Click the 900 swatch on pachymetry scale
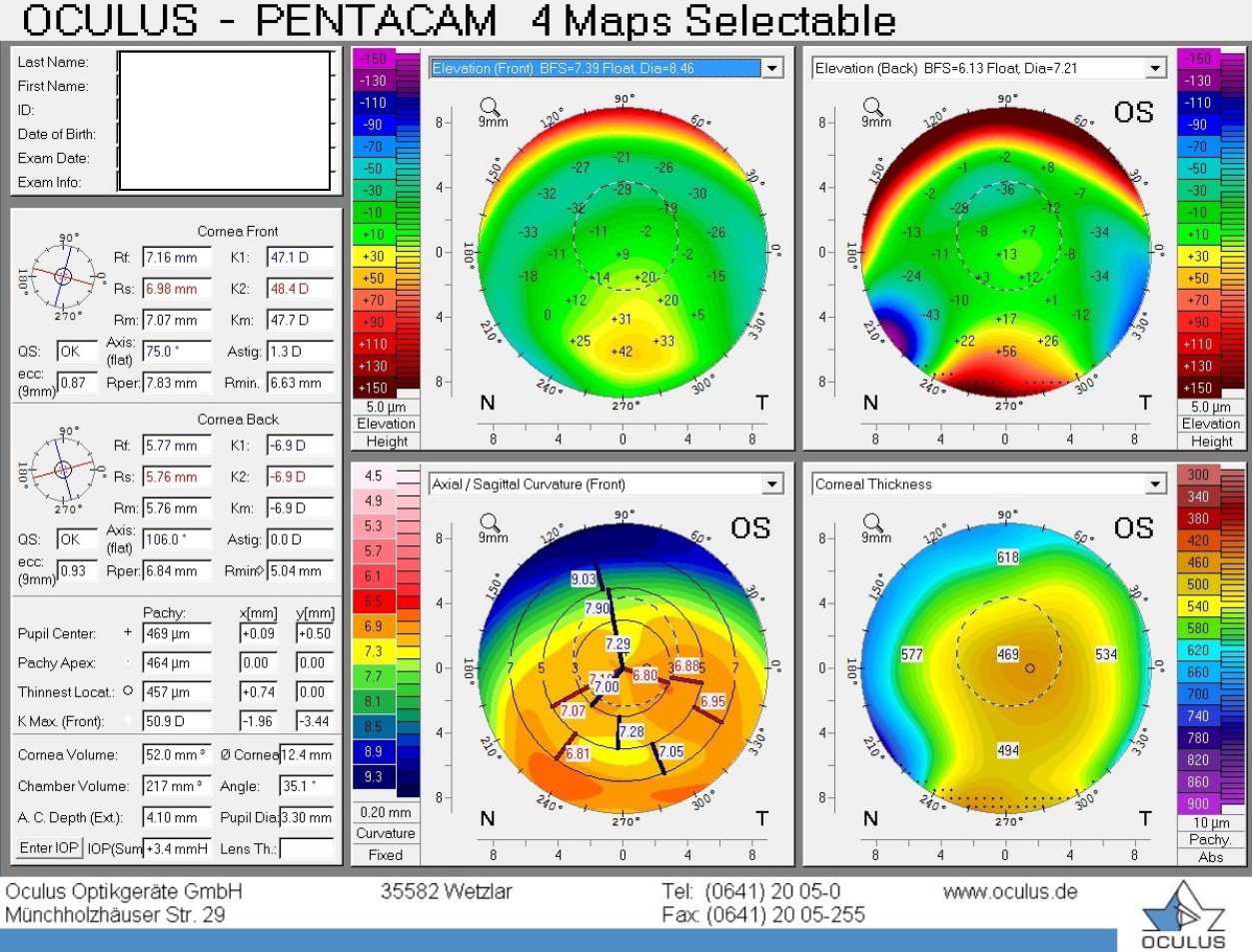This screenshot has width=1252, height=952. 1198,804
